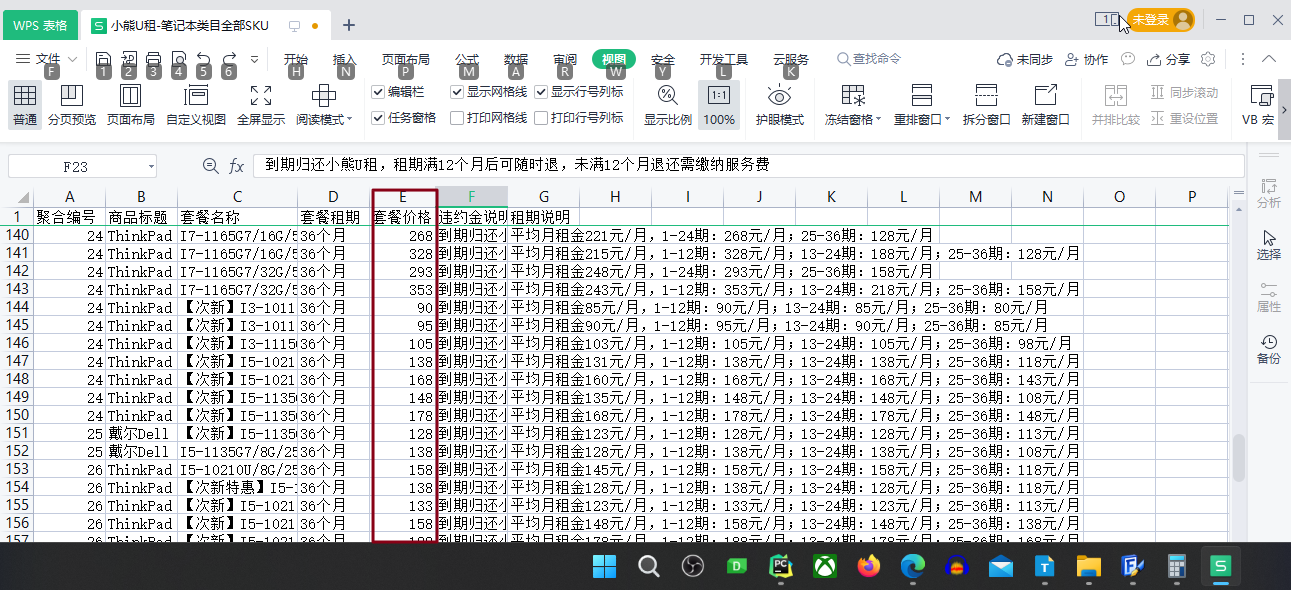Set zoom to 100%

point(718,106)
